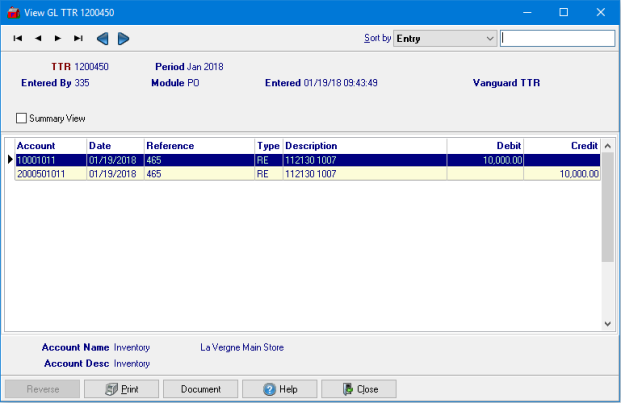Screen dimensions: 621x403
Task: Sort by the Date column header
Action: click(x=115, y=146)
